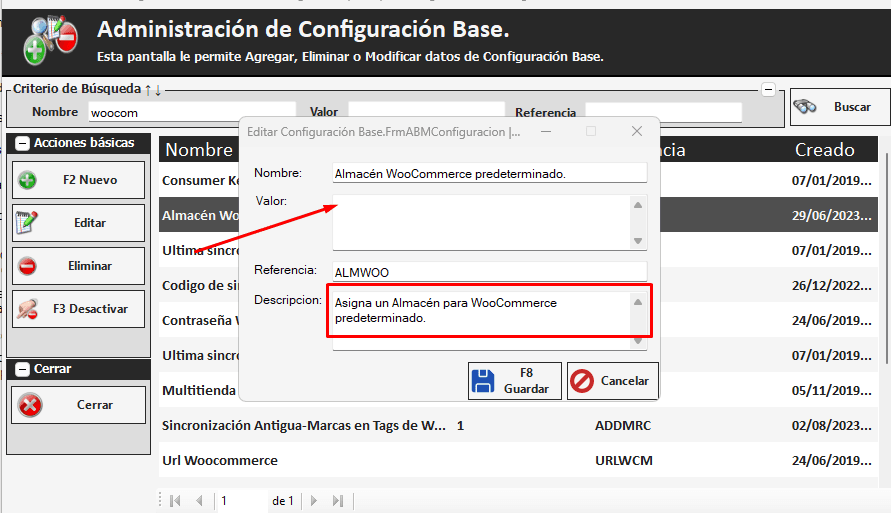Click the Editar notepad icon
The width and height of the screenshot is (891, 513).
click(x=28, y=223)
